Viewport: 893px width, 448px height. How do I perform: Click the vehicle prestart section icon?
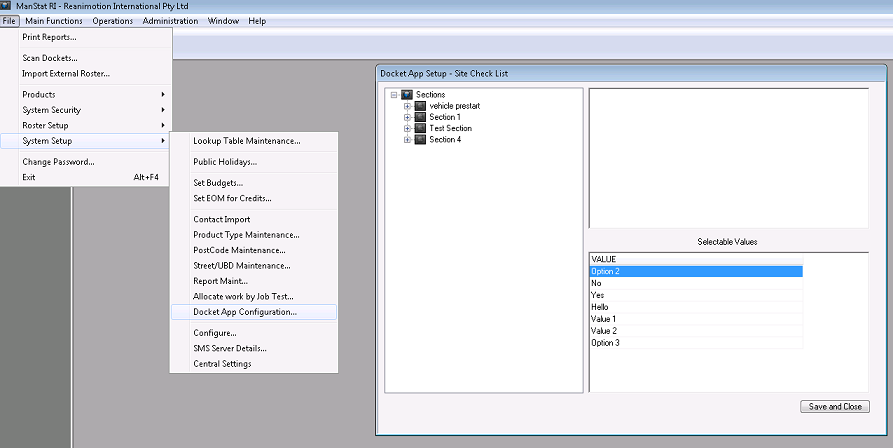point(420,105)
